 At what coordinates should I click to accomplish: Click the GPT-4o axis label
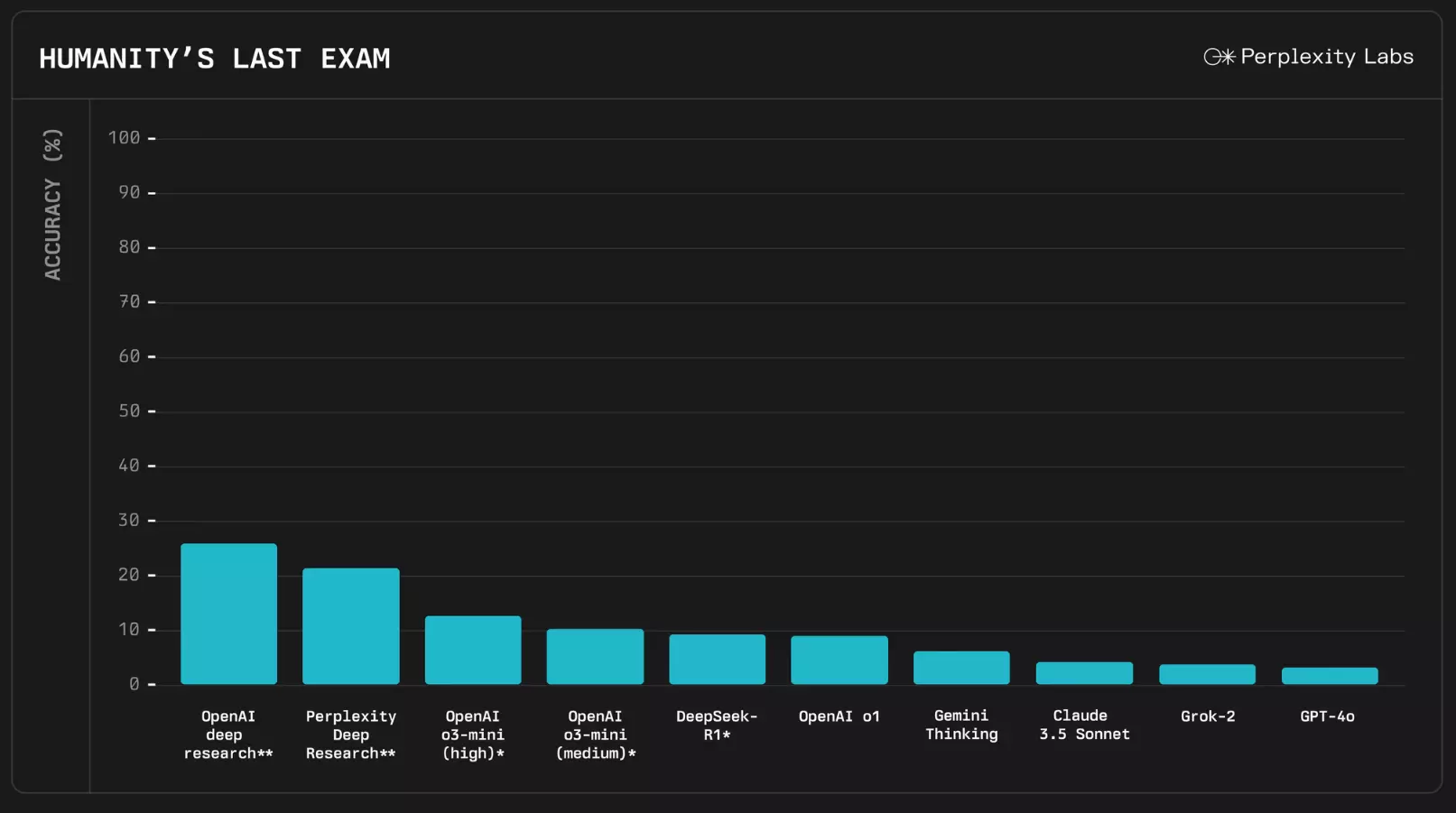coord(1328,716)
